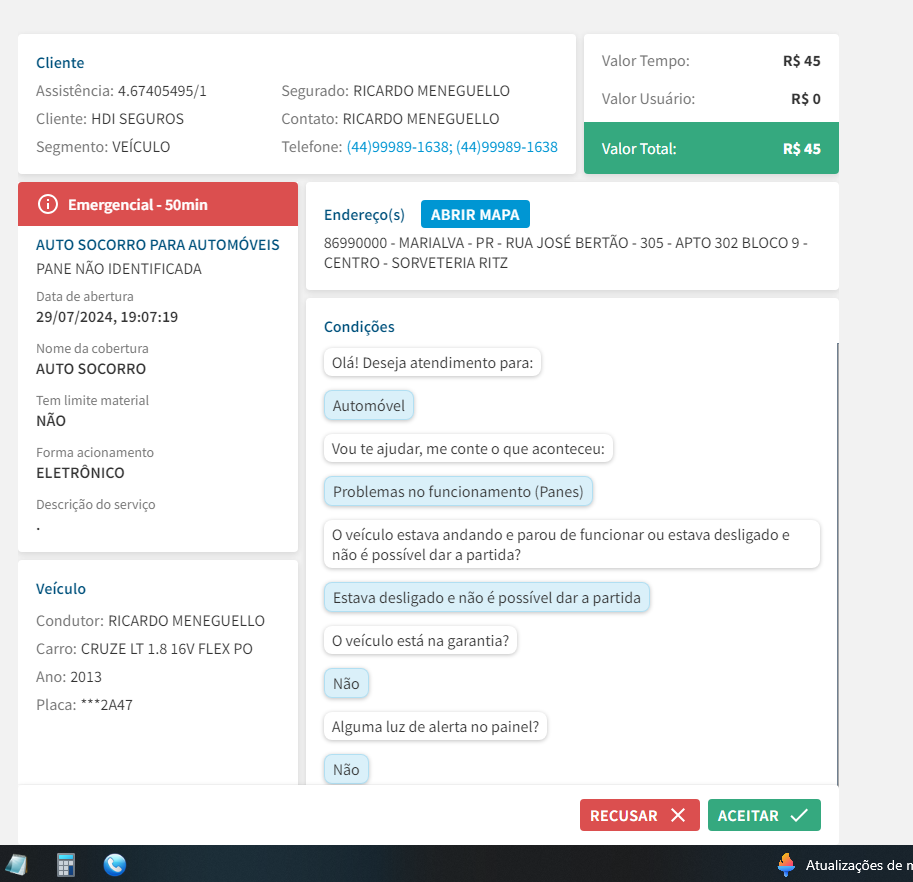
Task: Click 'Estava desligado e não é possível' answer
Action: pos(487,598)
